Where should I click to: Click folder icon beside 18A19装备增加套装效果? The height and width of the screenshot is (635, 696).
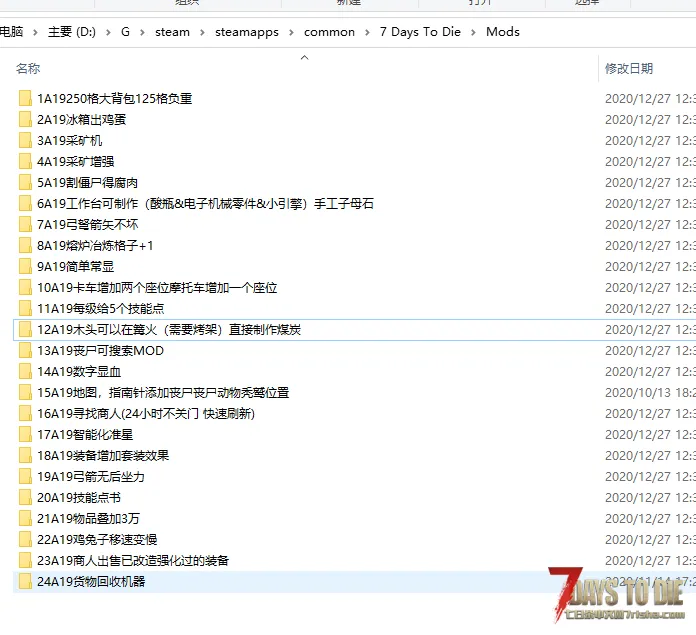[25, 456]
